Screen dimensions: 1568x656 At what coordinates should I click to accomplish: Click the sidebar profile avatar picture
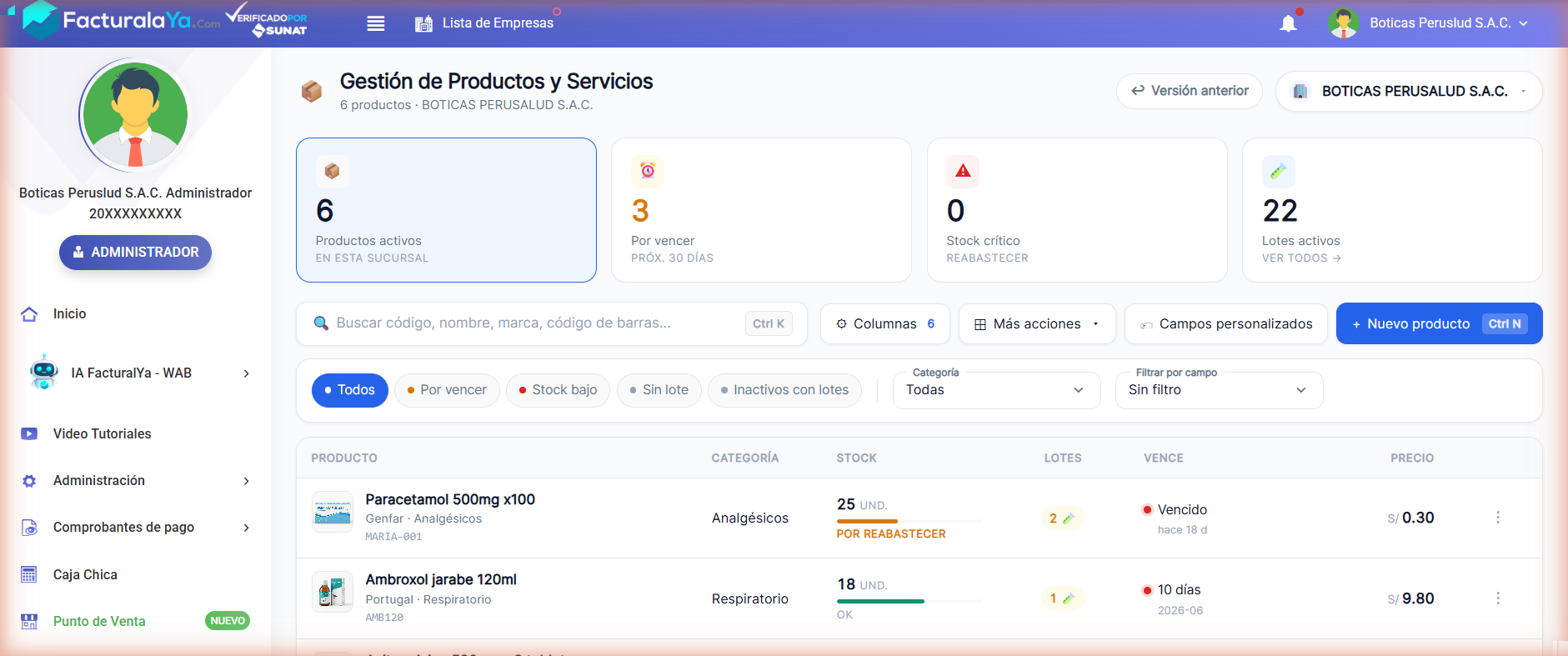point(136,115)
